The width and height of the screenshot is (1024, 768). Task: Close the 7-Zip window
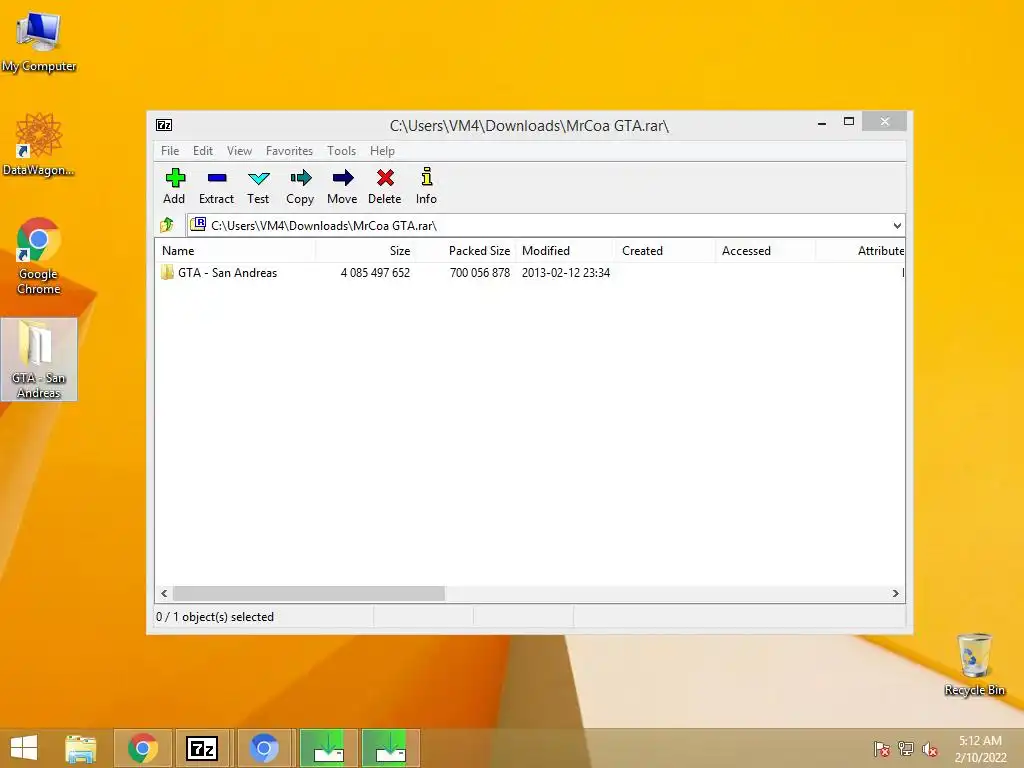coord(884,121)
